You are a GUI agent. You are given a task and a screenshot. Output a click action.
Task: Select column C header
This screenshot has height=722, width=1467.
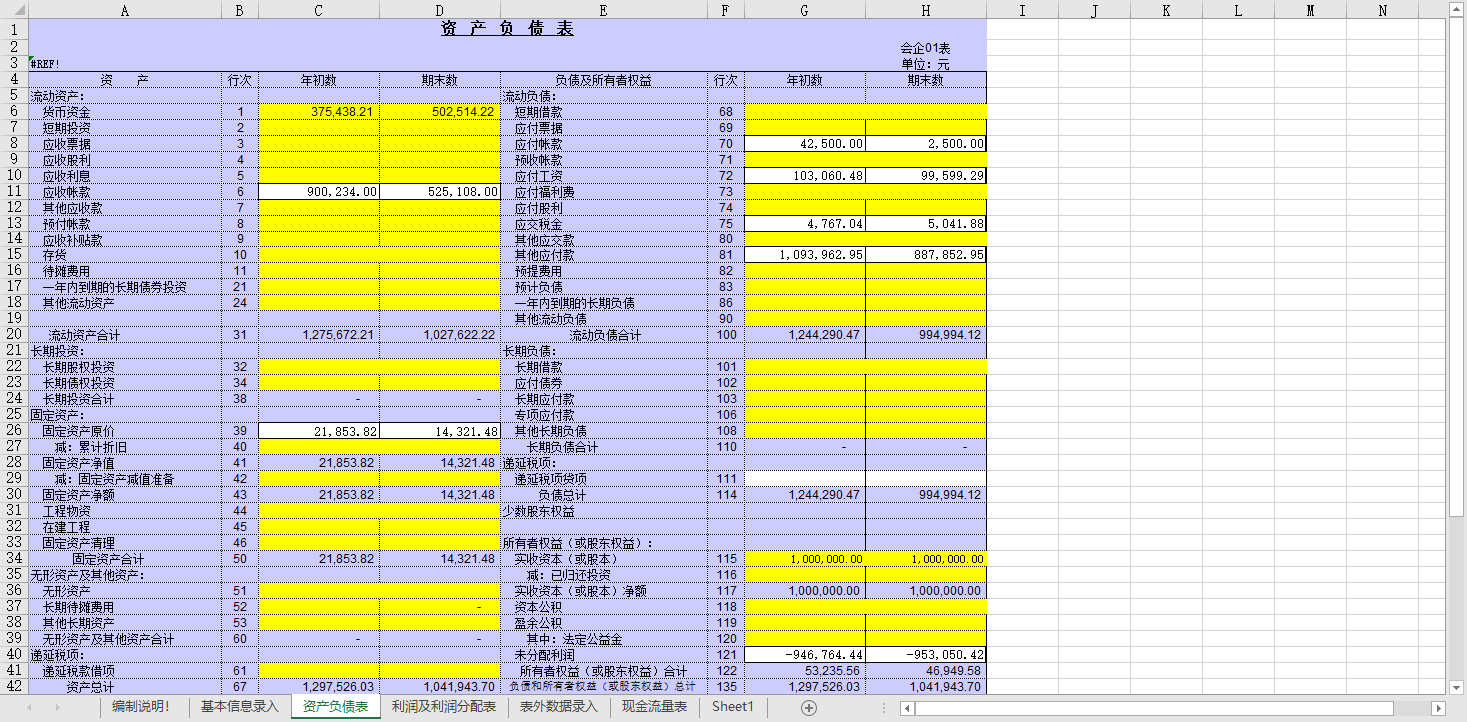318,10
